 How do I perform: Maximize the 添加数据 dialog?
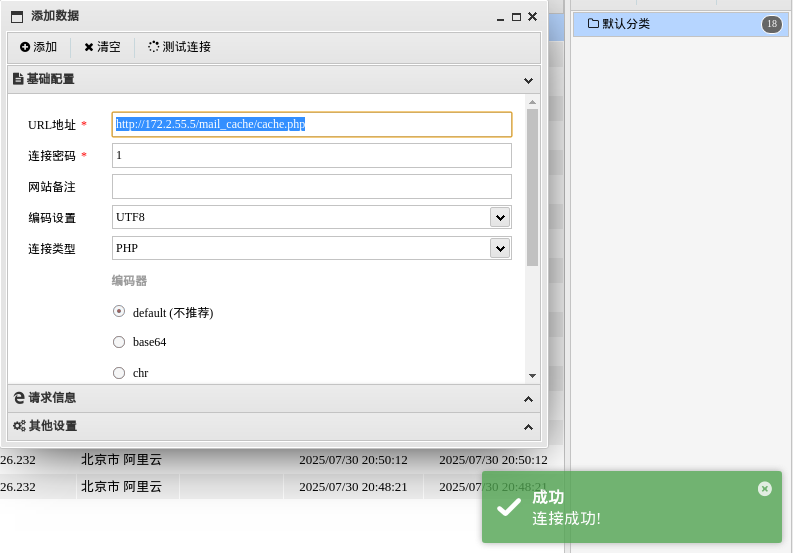[516, 17]
